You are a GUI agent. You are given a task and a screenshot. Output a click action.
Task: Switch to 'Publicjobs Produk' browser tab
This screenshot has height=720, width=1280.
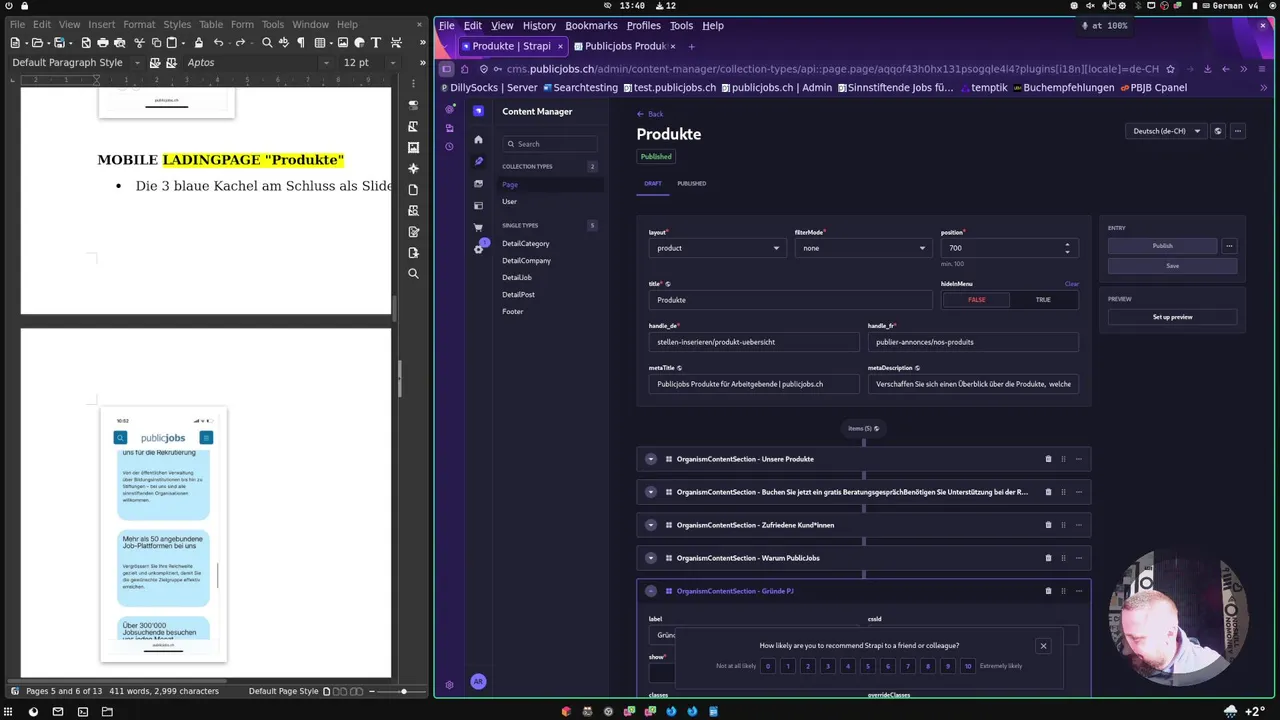[x=625, y=46]
